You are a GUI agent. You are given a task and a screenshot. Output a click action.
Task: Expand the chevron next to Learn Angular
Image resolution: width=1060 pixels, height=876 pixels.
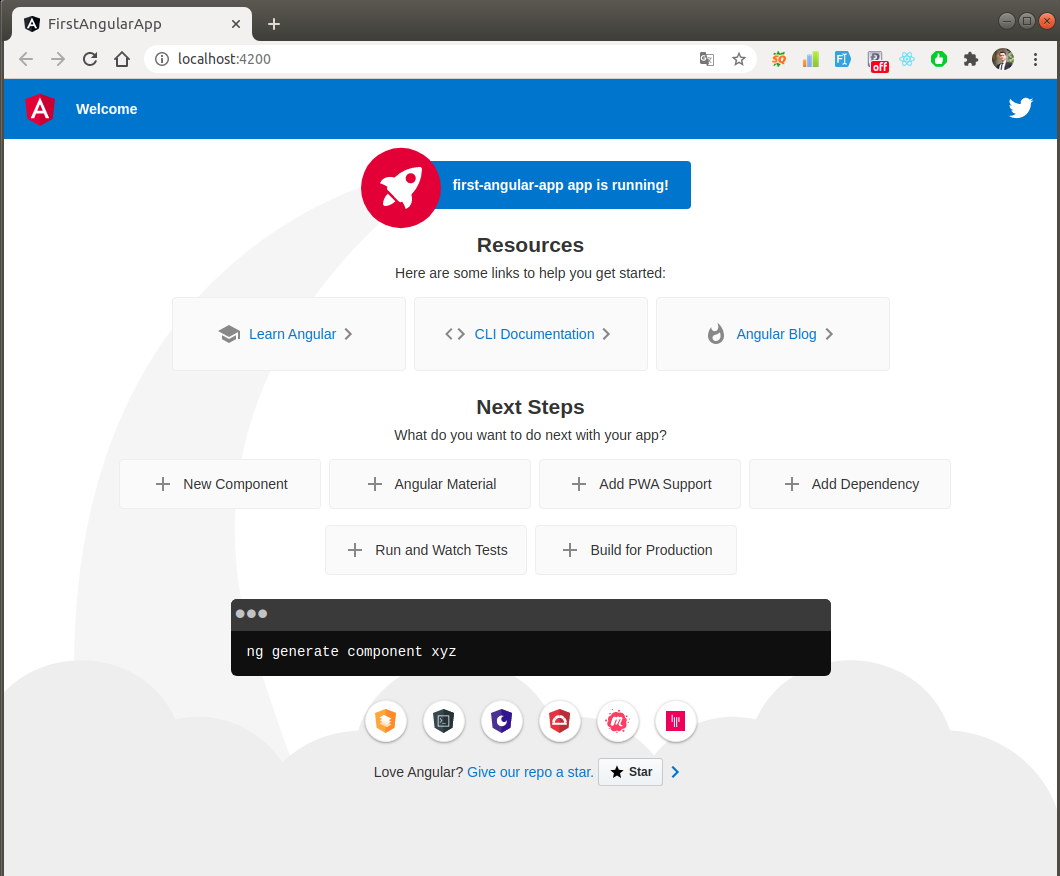coord(348,334)
